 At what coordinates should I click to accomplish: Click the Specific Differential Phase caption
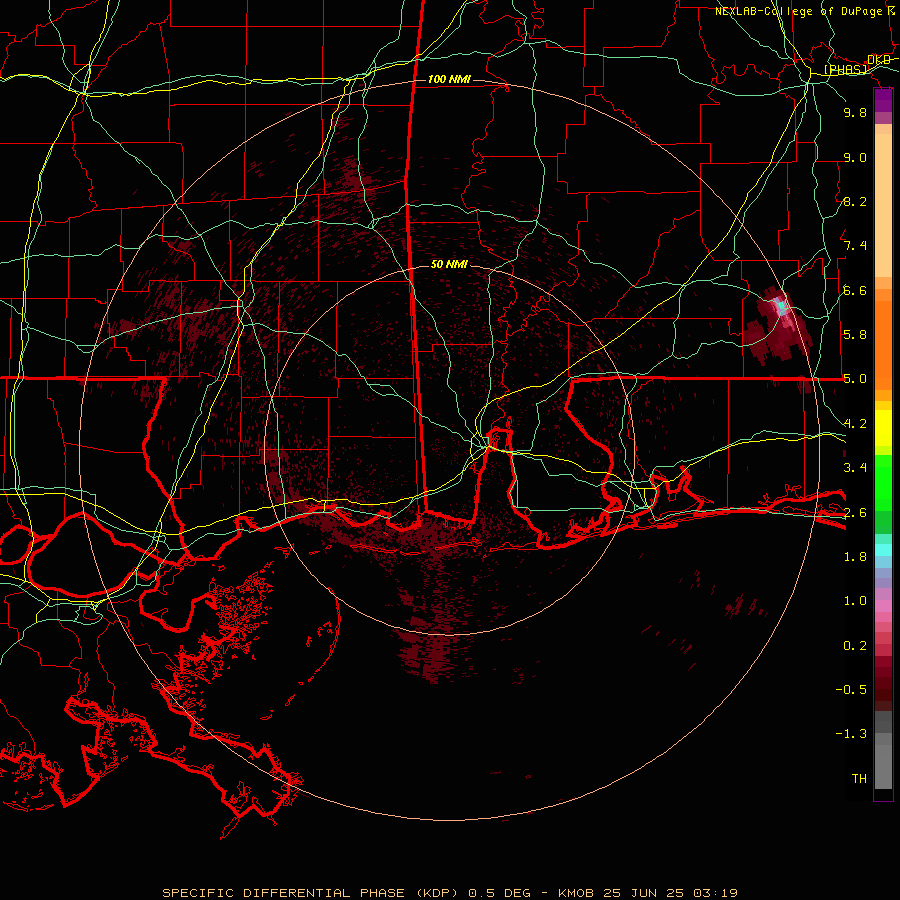[449, 893]
